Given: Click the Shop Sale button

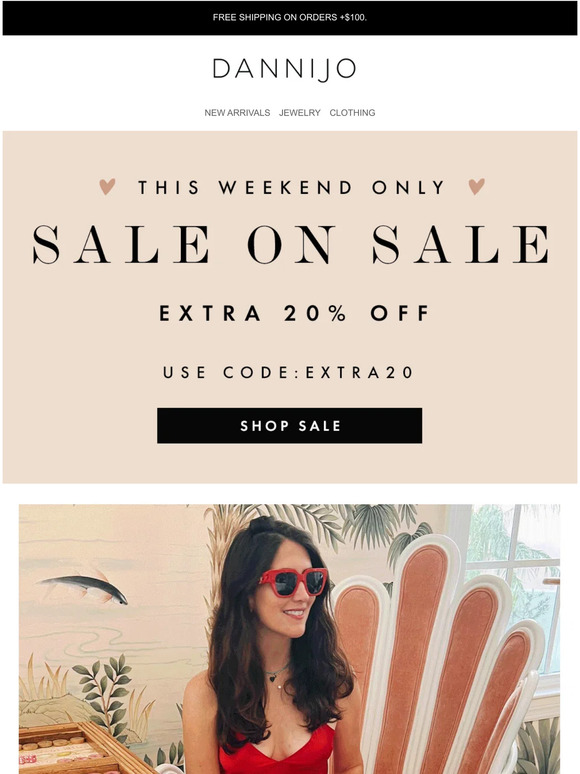Looking at the screenshot, I should 290,426.
